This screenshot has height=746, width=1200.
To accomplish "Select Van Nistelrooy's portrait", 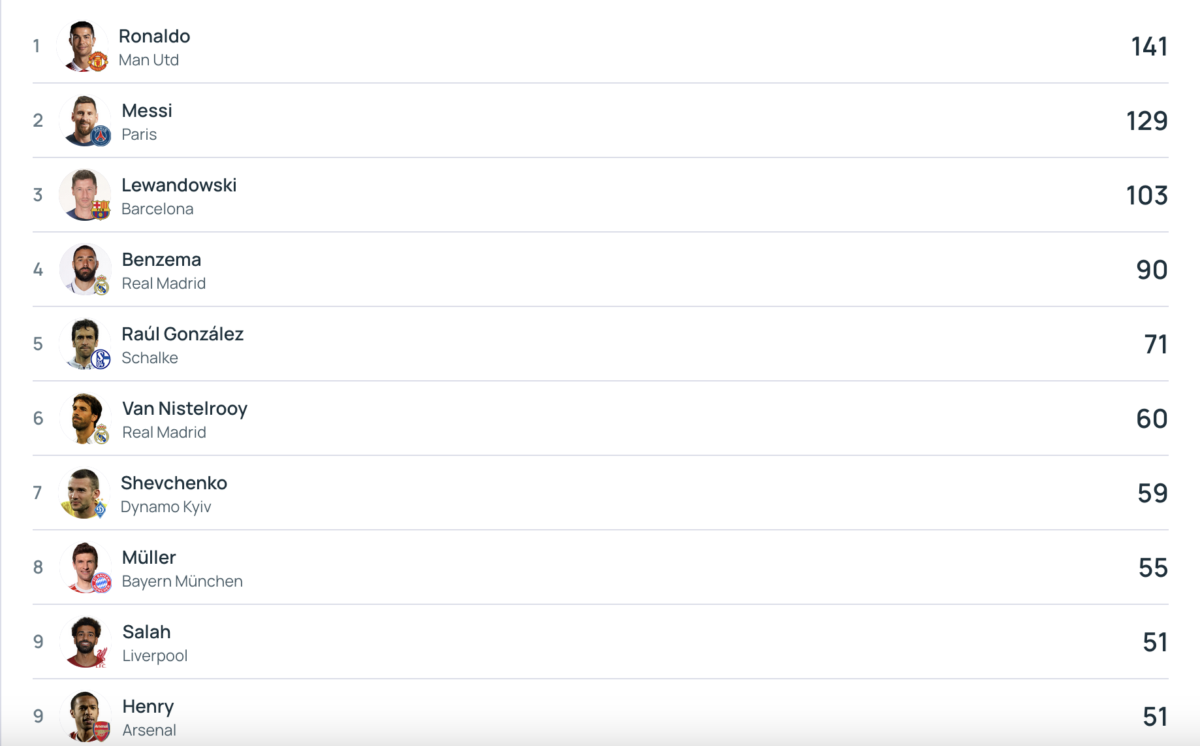I will pyautogui.click(x=85, y=418).
